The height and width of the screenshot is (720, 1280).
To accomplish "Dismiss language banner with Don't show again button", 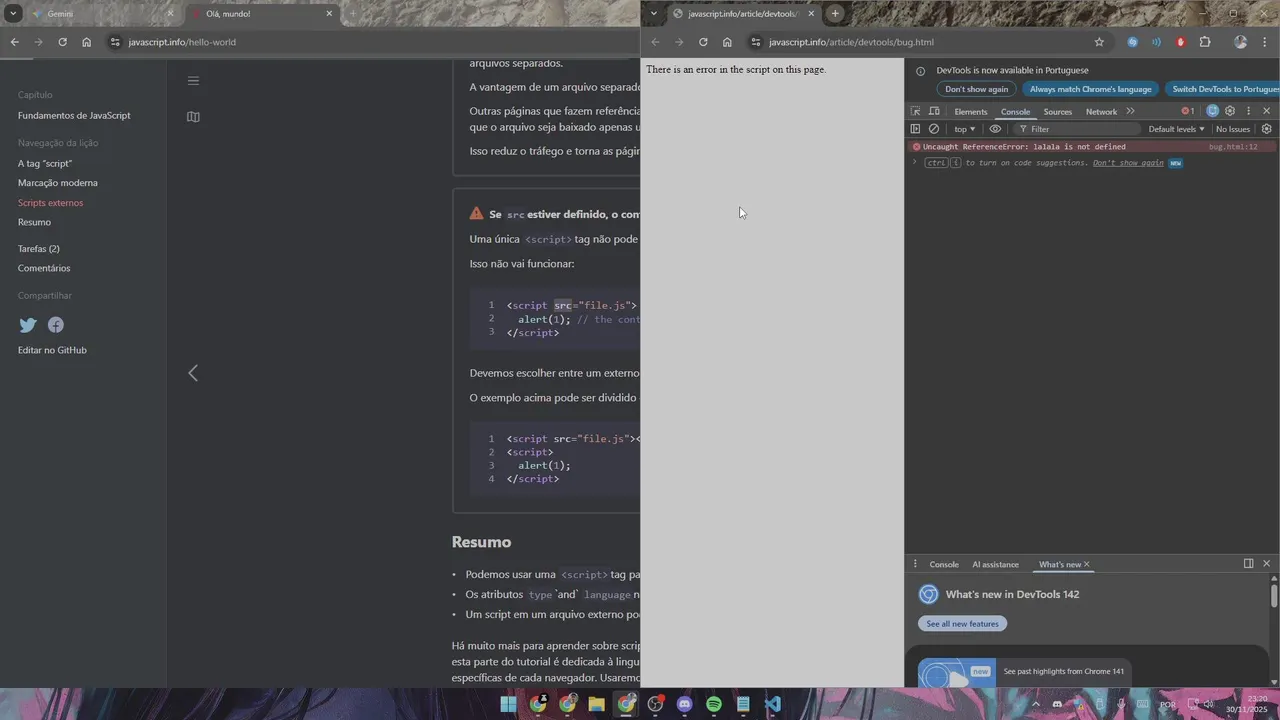I will tap(977, 89).
